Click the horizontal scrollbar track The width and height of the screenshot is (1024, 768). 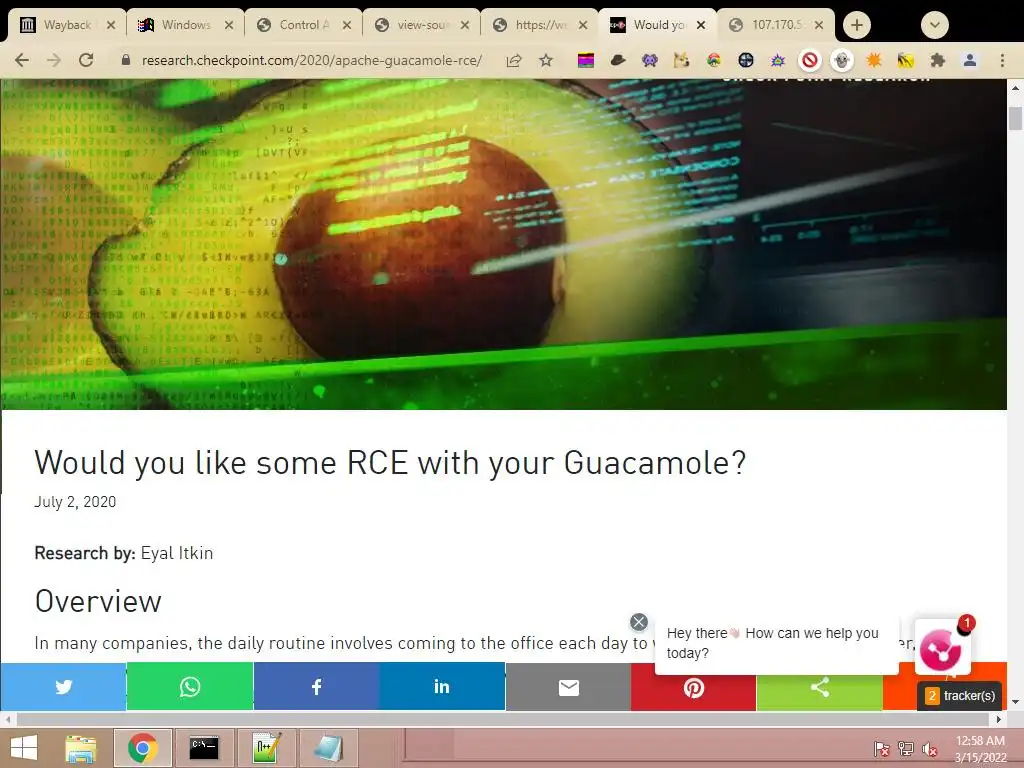pos(503,719)
